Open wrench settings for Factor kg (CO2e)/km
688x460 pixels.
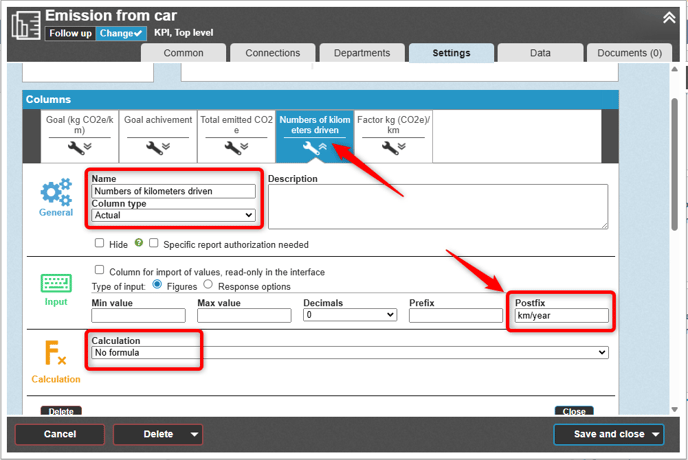[x=393, y=148]
